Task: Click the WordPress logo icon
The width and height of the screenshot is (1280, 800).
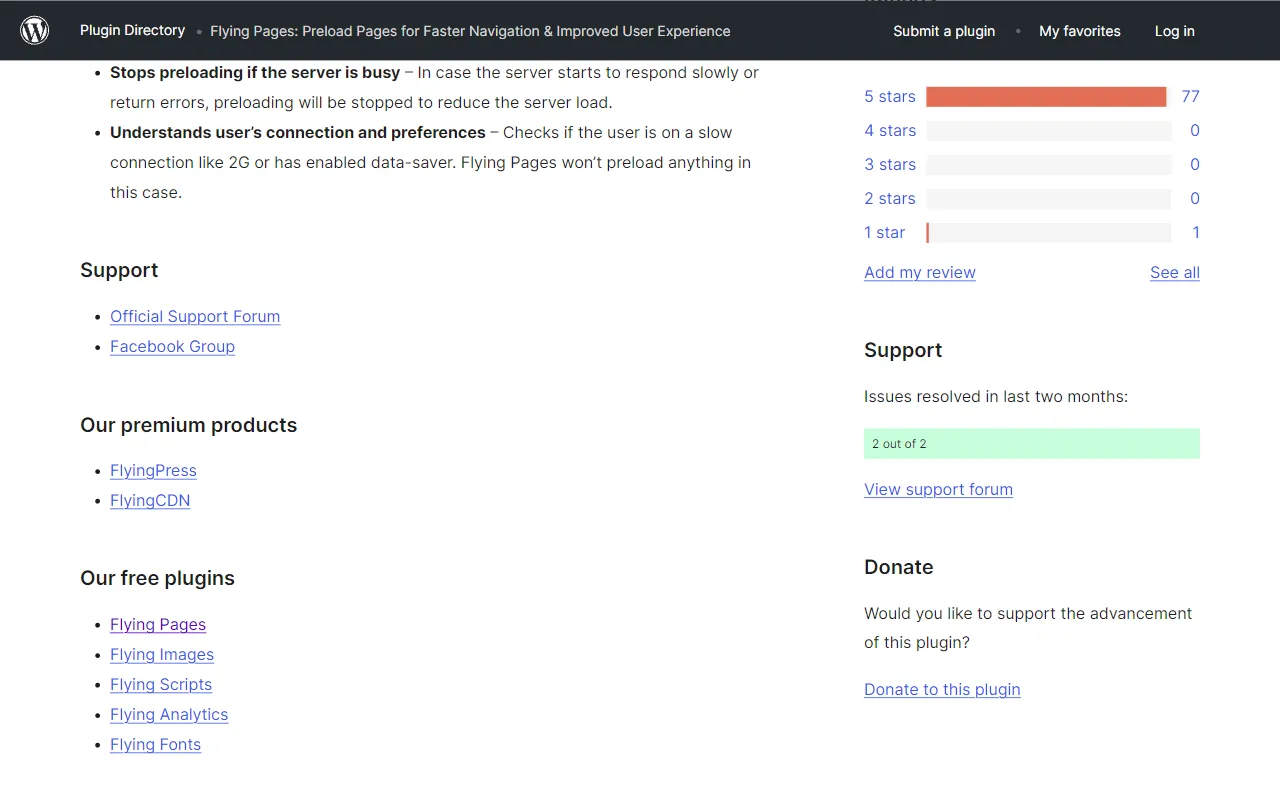Action: 35,30
